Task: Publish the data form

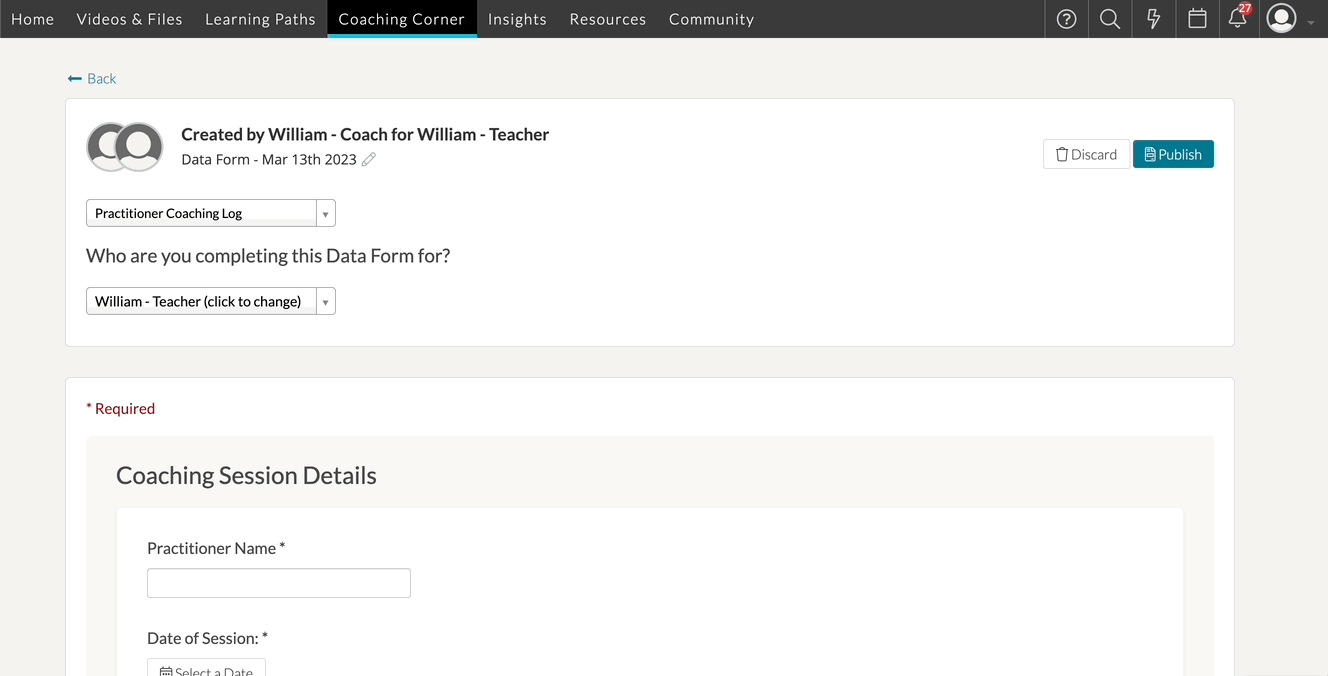Action: [1173, 154]
